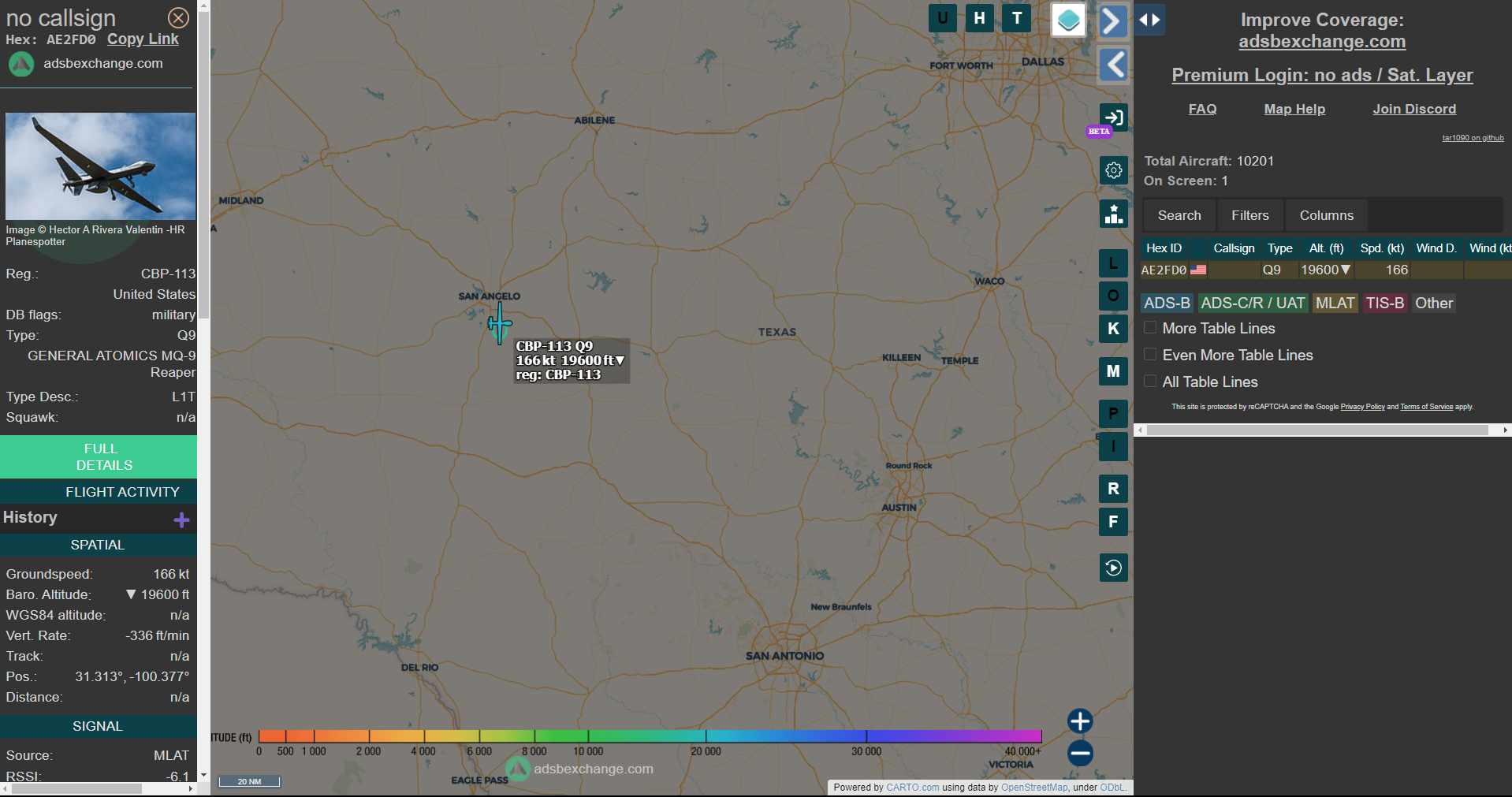Toggle the T map button

(x=1017, y=17)
